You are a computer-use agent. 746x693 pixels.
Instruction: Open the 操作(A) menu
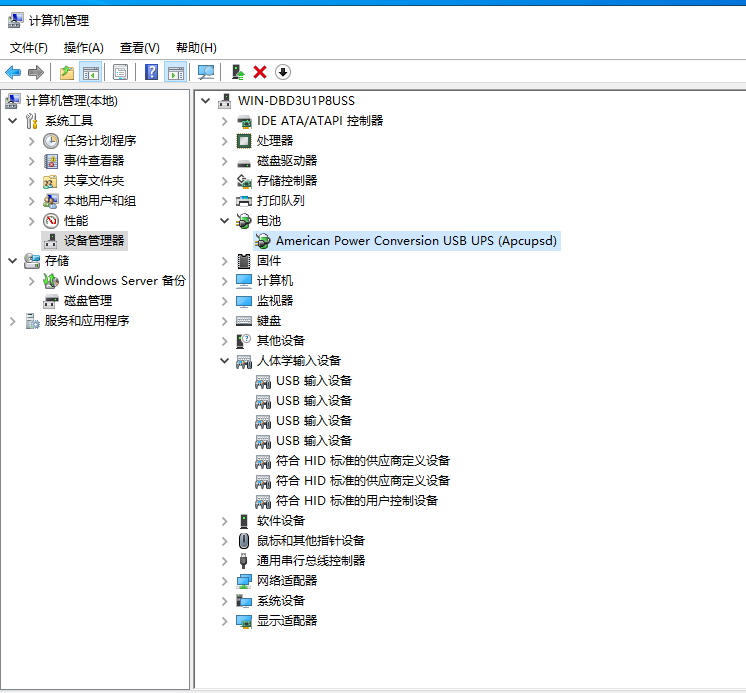83,48
